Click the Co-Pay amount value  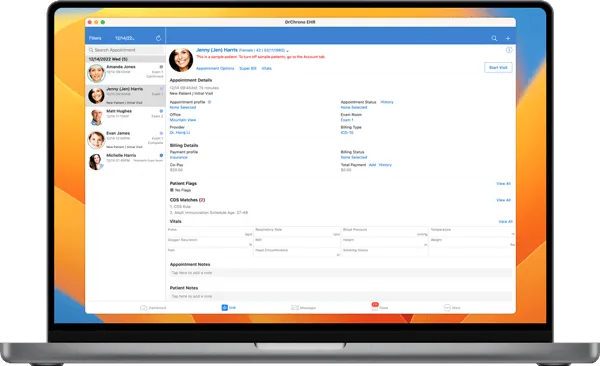176,170
